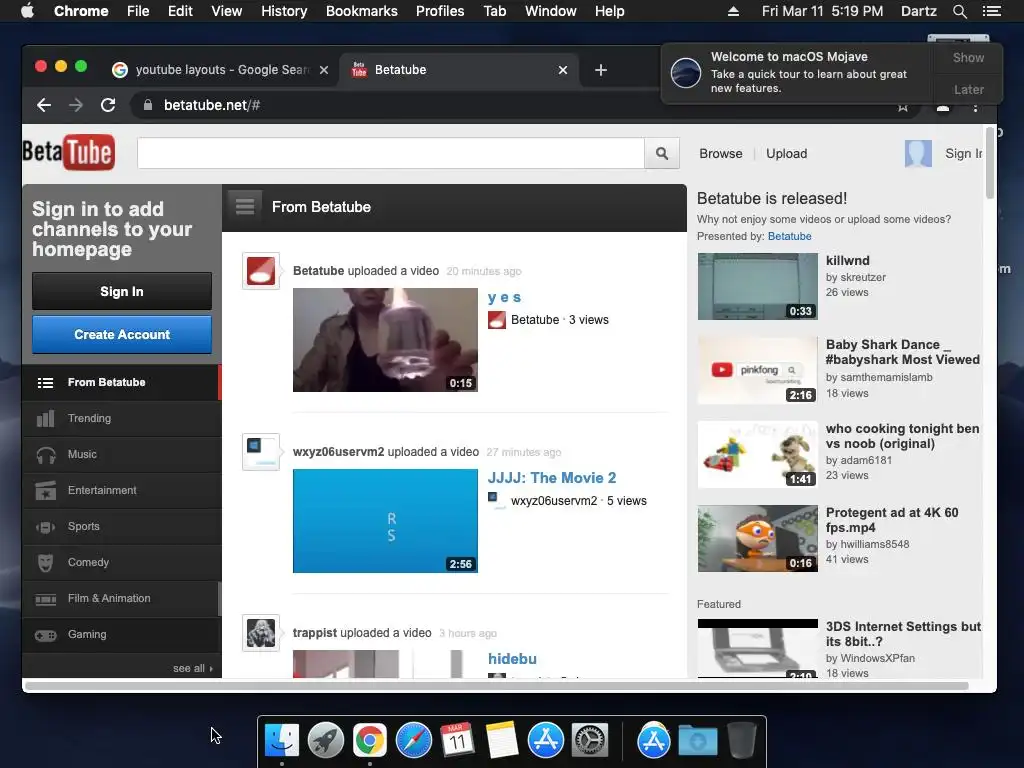Open the Baby Shark Dance video thumbnail

758,371
